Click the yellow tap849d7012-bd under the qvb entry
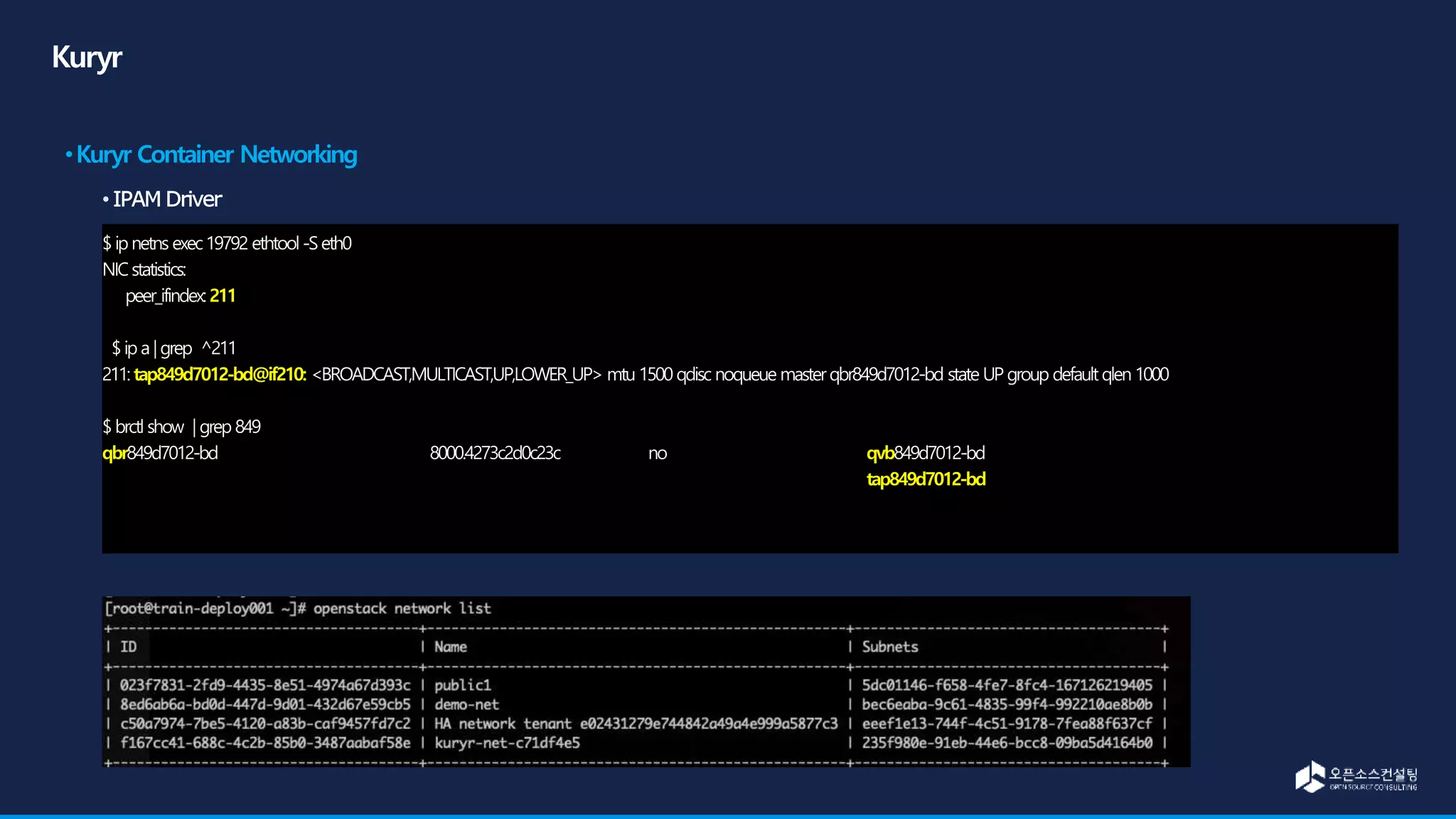 (x=926, y=479)
